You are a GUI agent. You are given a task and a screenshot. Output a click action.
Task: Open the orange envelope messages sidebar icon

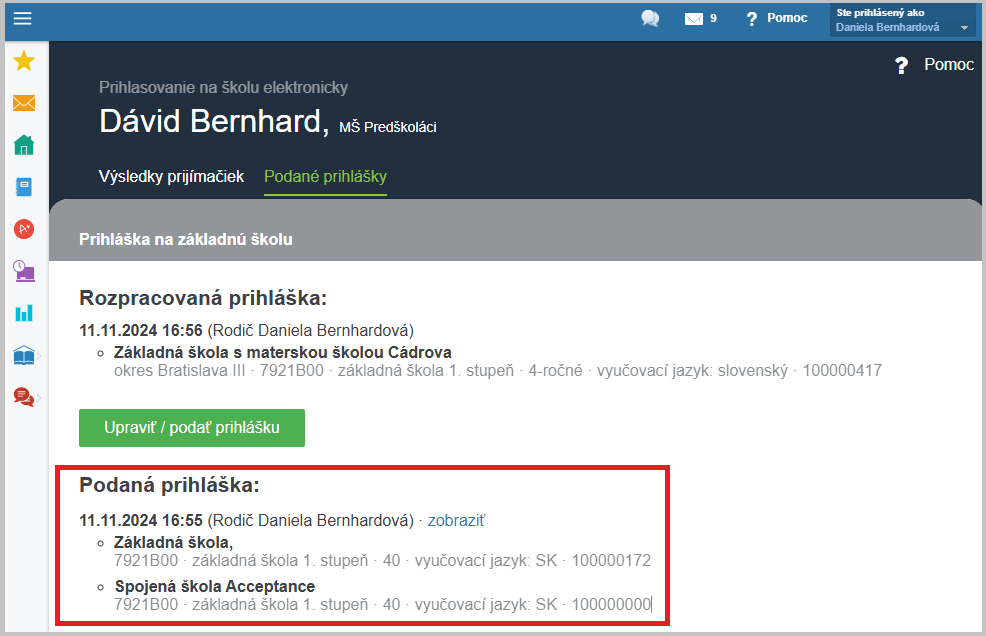click(x=24, y=103)
